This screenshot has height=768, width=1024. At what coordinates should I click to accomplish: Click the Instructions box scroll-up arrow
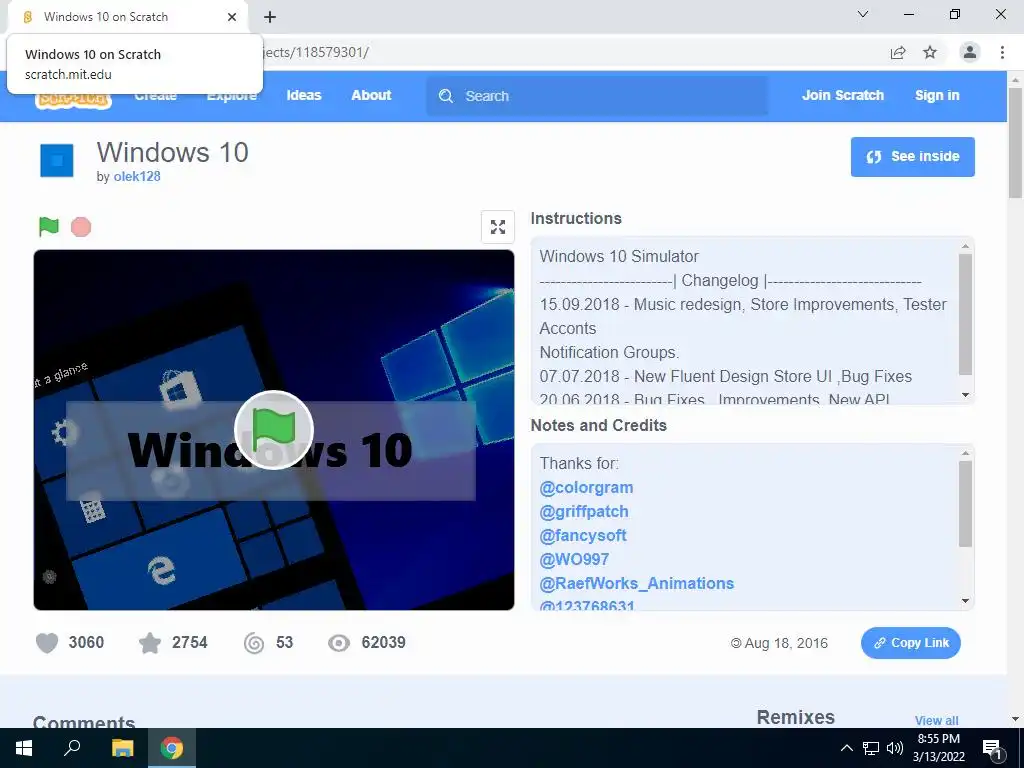tap(965, 246)
